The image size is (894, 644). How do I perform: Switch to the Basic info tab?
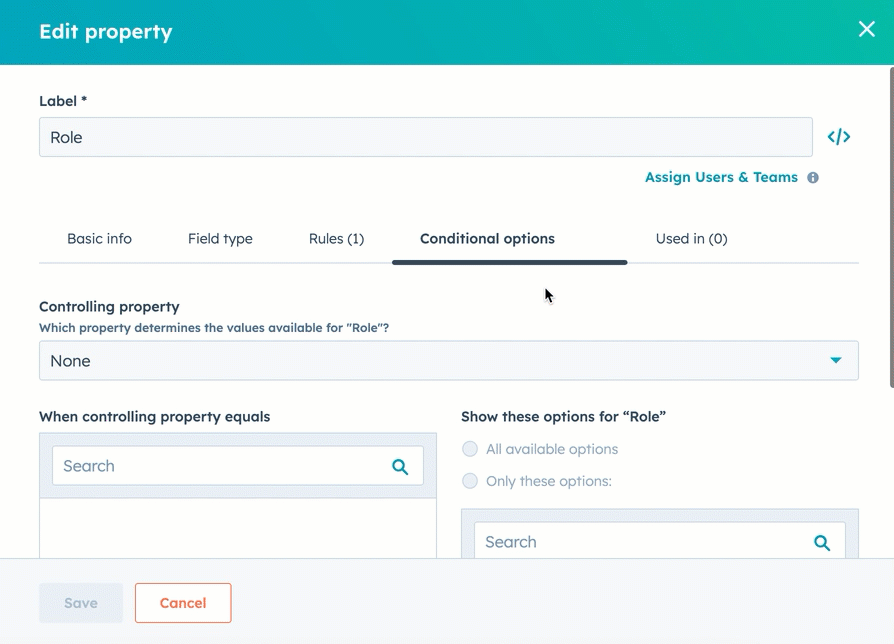(x=99, y=239)
